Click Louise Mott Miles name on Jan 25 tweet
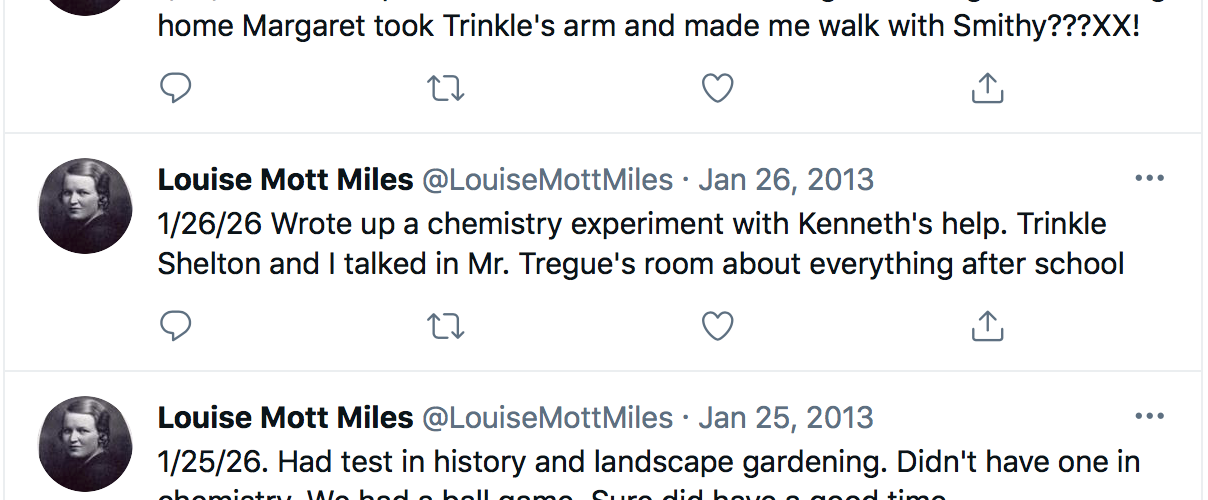 [285, 418]
